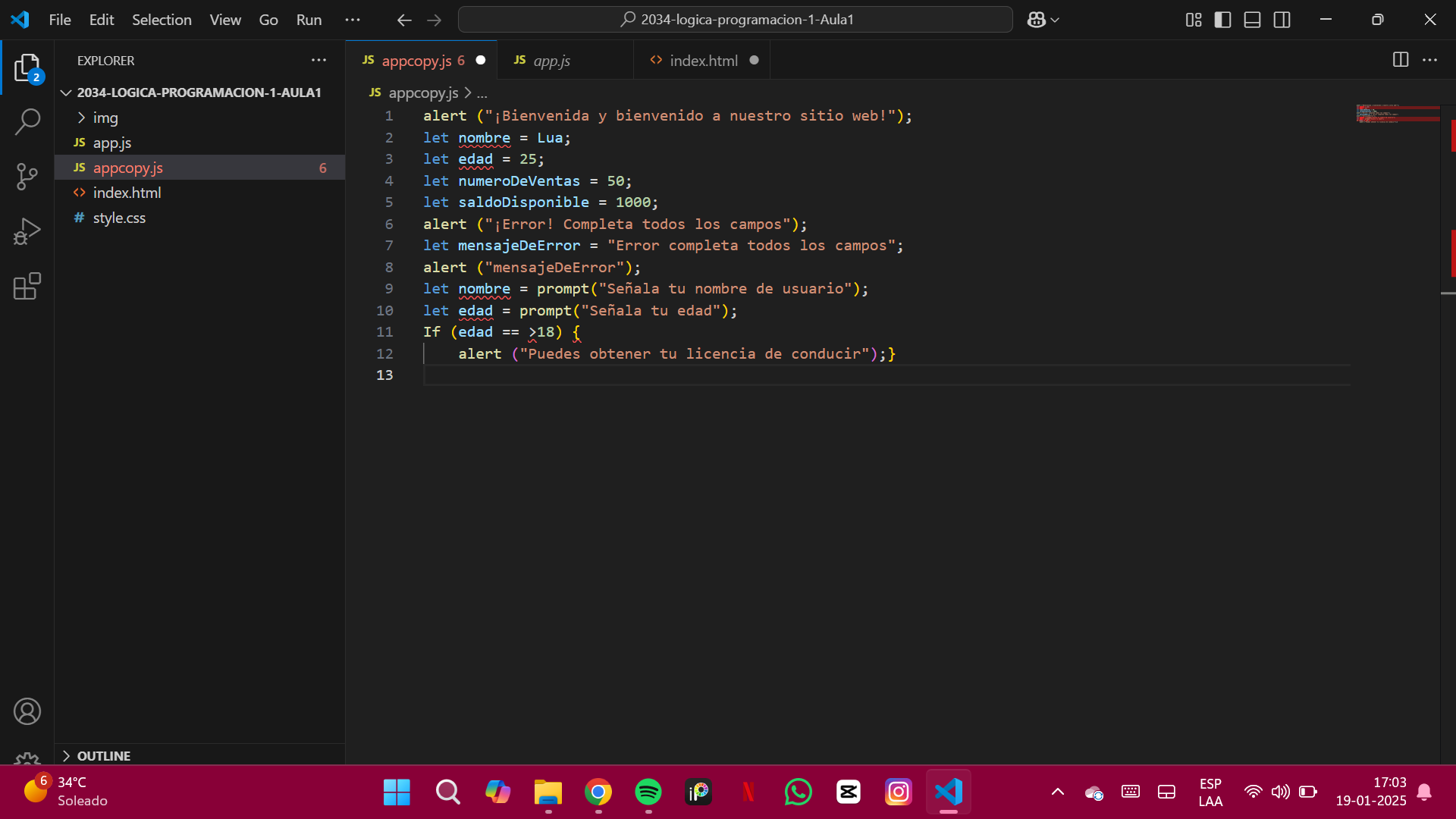The width and height of the screenshot is (1456, 819).
Task: Open the notifications bell icon
Action: (x=1424, y=792)
